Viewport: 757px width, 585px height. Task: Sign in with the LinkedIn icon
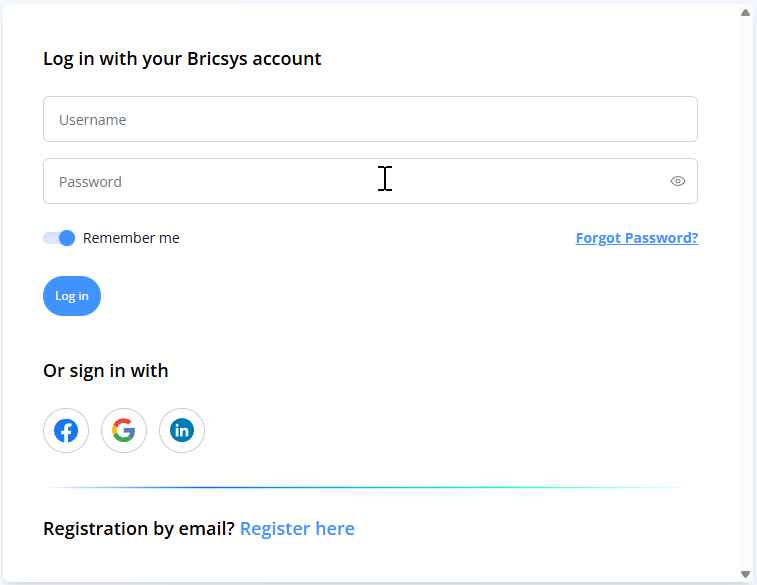click(182, 431)
